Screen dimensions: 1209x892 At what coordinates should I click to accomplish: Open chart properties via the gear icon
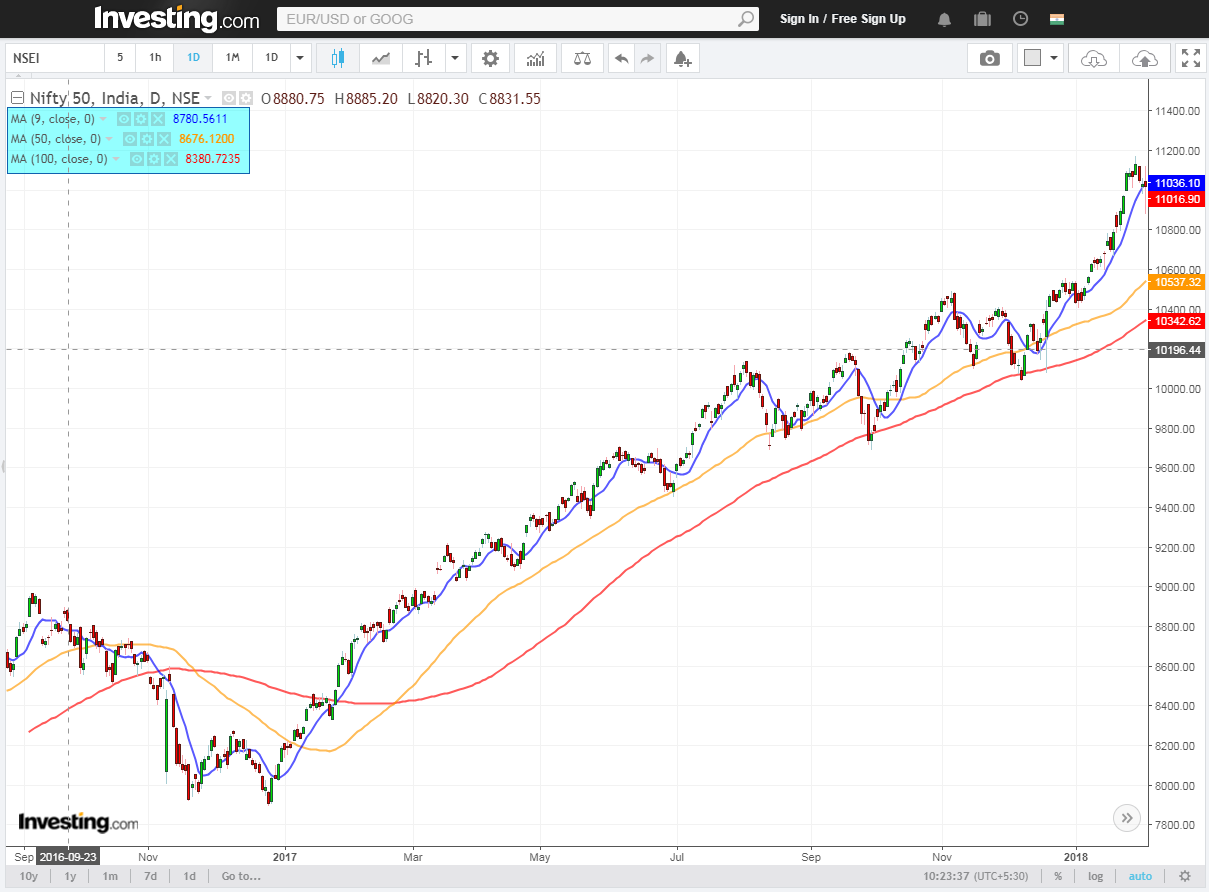click(x=490, y=58)
